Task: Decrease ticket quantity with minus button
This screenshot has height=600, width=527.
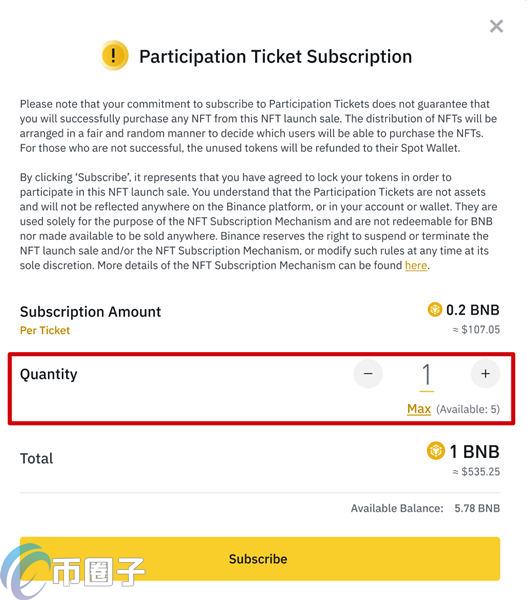Action: (368, 374)
